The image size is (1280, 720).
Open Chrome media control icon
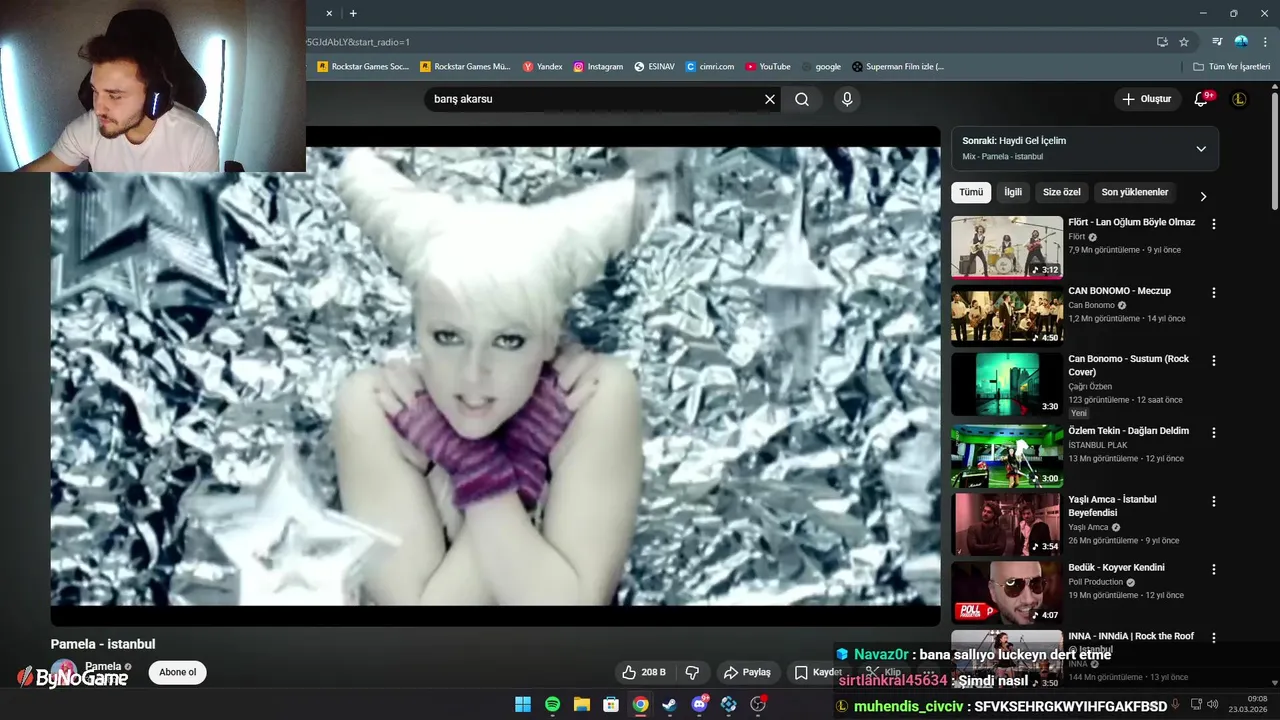click(x=1217, y=42)
